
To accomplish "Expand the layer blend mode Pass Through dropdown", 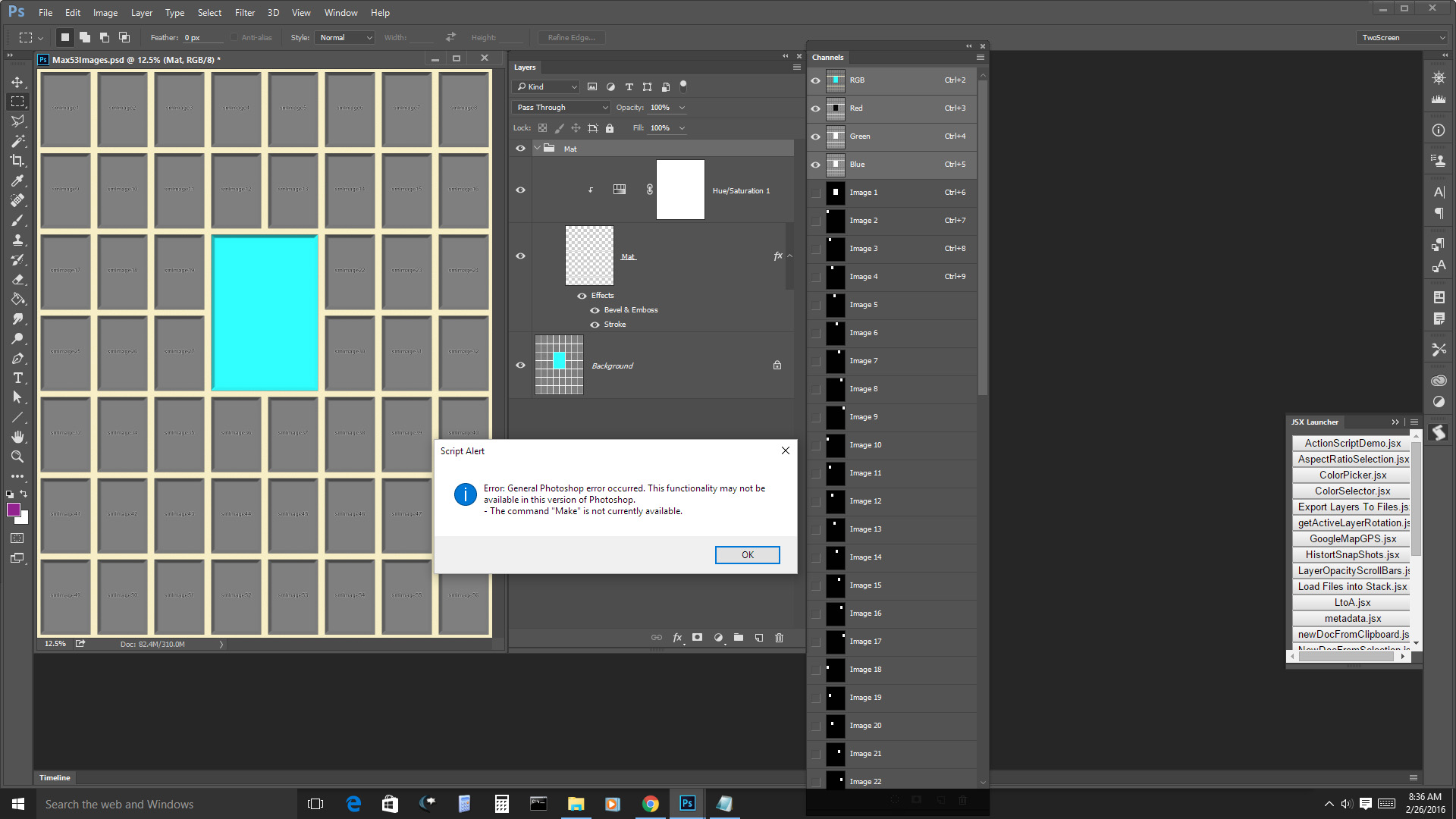I will [560, 107].
